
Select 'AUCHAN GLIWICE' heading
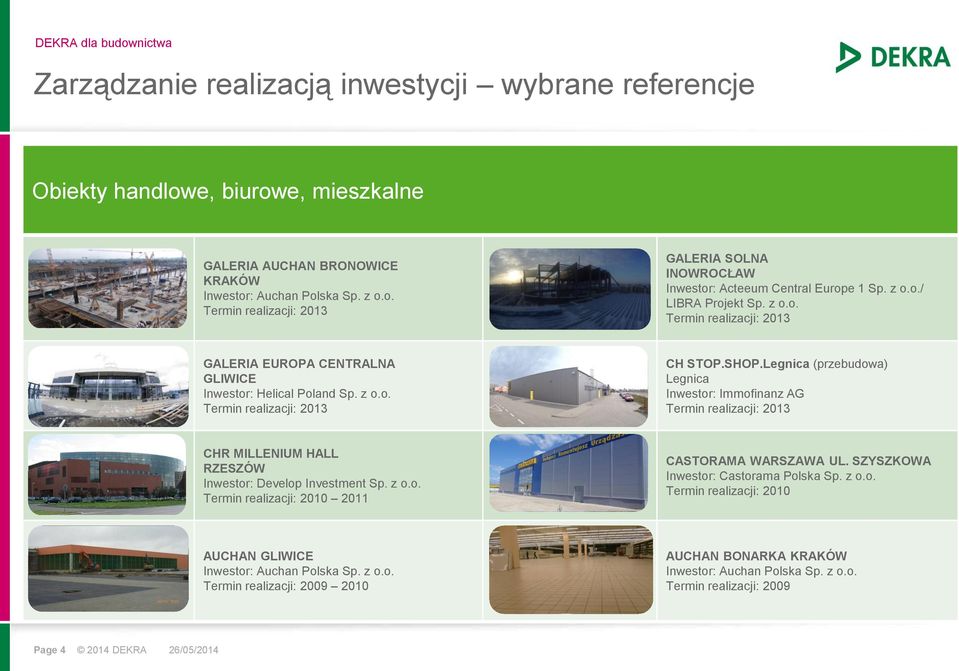[258, 556]
